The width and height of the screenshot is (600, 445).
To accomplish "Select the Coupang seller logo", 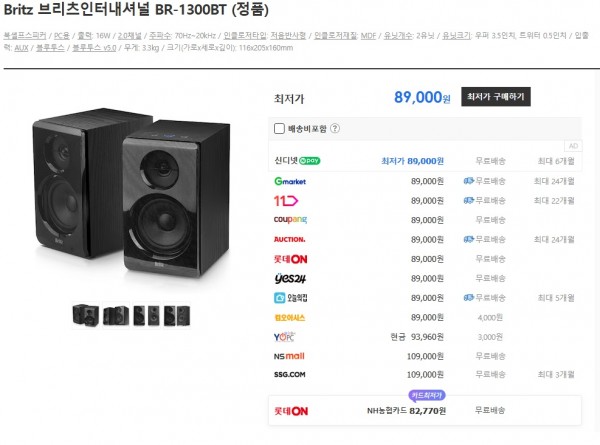I will [x=290, y=220].
